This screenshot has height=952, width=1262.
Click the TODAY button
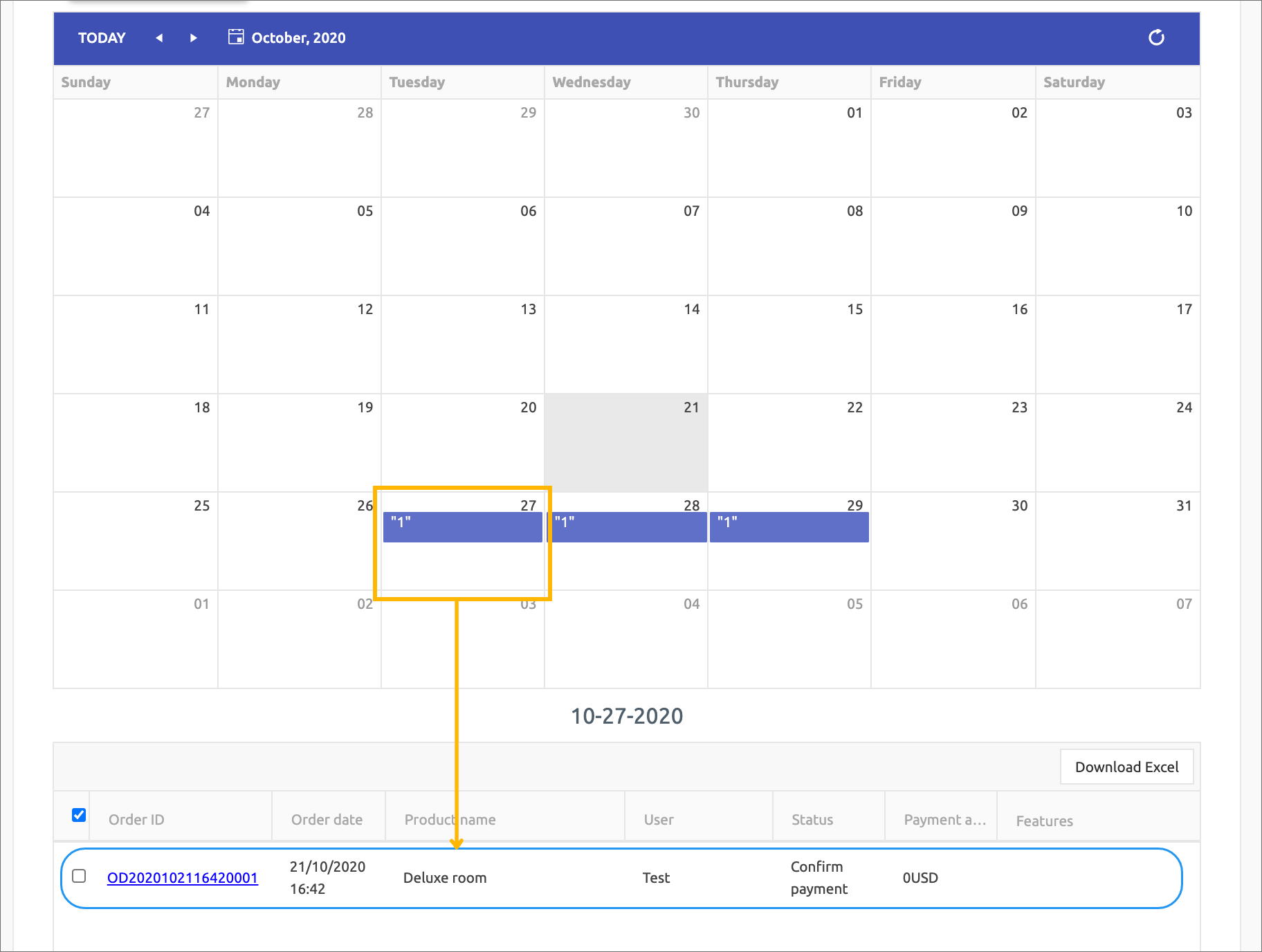pyautogui.click(x=102, y=38)
